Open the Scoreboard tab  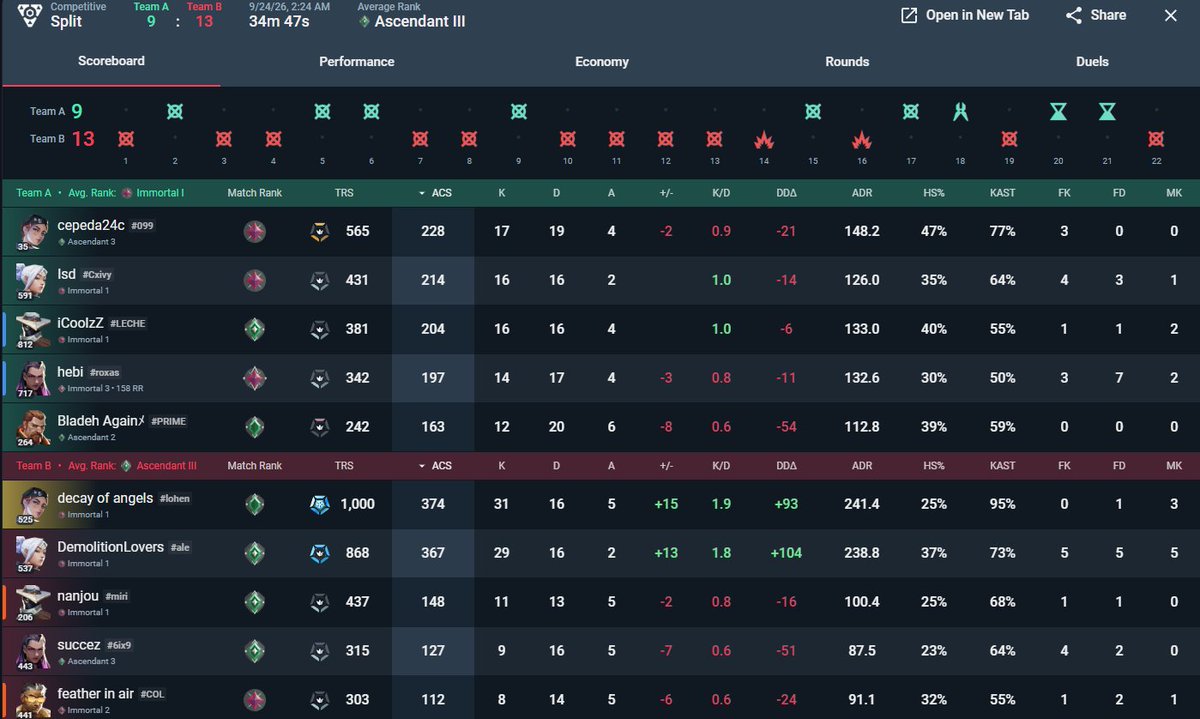click(x=111, y=61)
